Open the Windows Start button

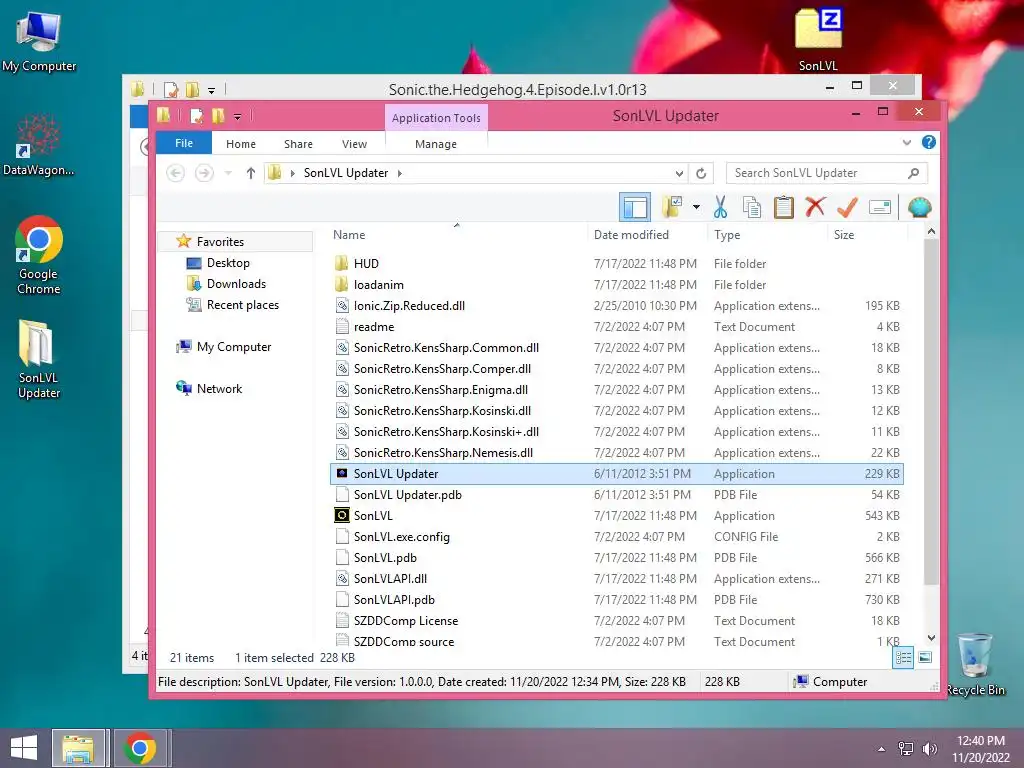24,748
